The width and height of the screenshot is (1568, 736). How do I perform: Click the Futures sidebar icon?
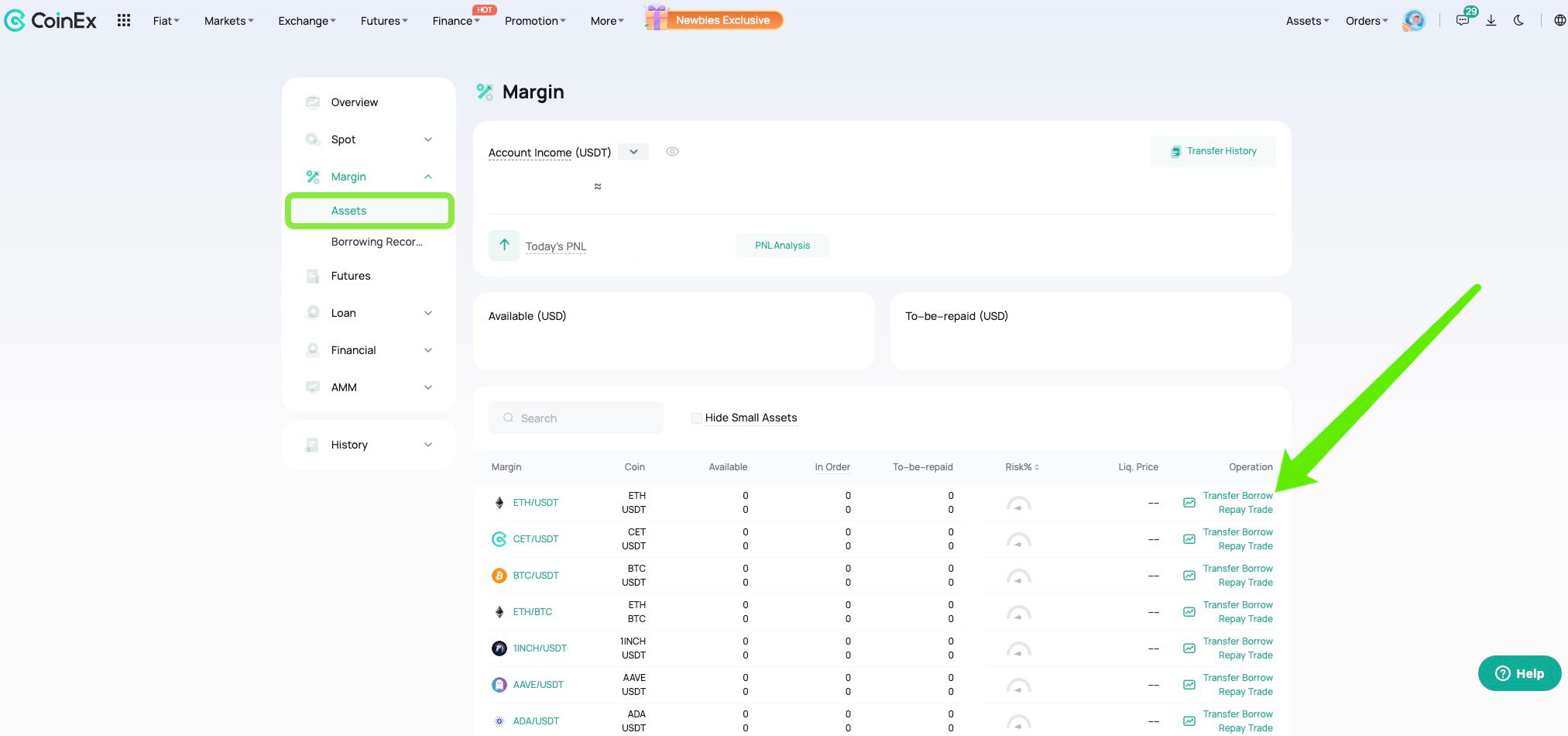point(313,276)
